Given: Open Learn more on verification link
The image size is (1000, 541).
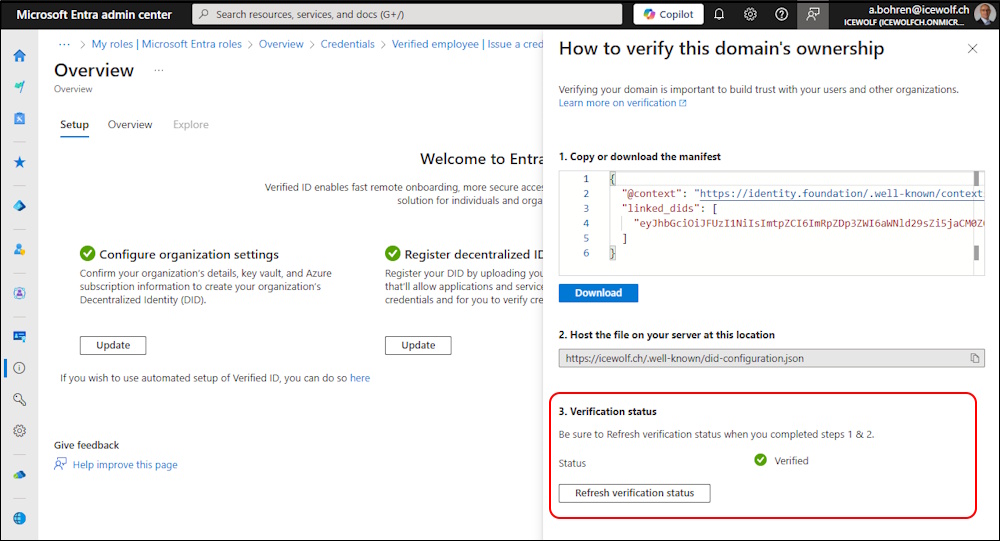Looking at the screenshot, I should tap(622, 103).
